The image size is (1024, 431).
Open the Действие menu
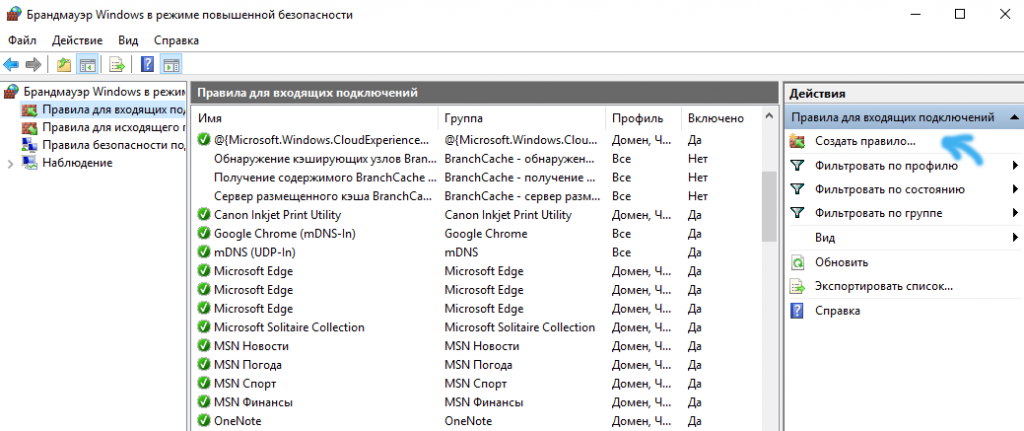[77, 40]
